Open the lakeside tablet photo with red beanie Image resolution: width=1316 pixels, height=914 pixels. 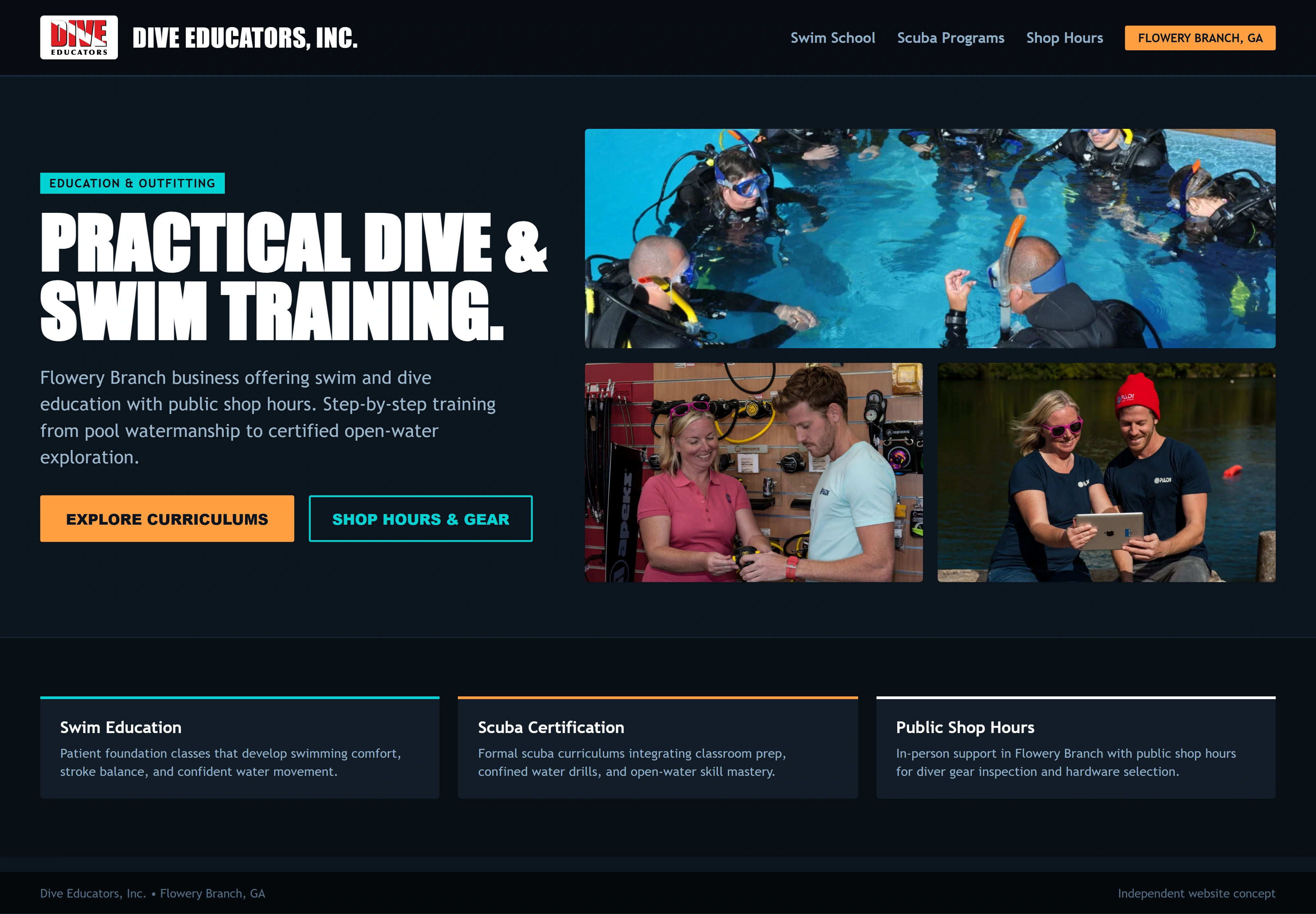pyautogui.click(x=1106, y=473)
